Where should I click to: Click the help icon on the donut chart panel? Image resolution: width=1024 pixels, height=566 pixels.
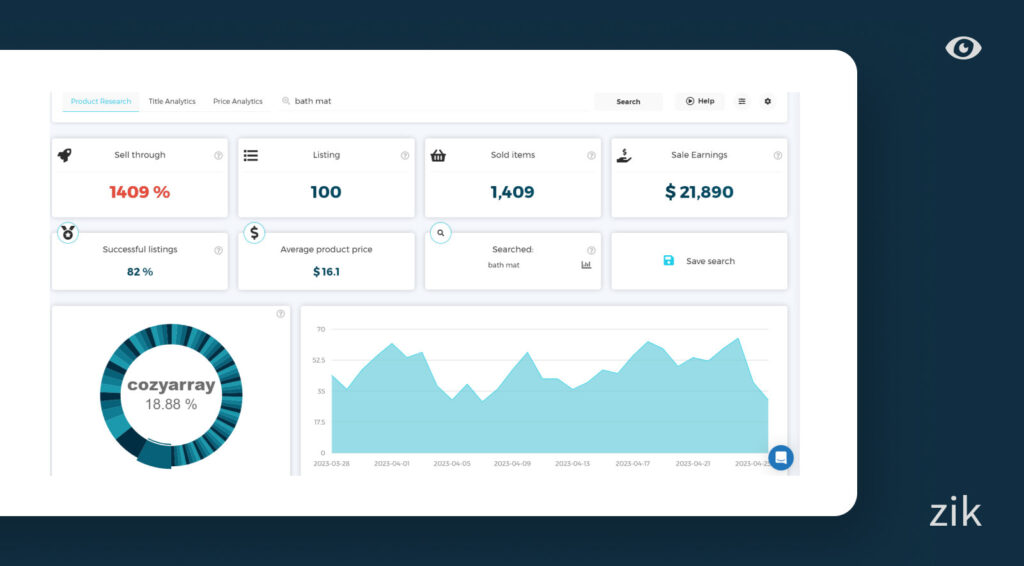280,314
